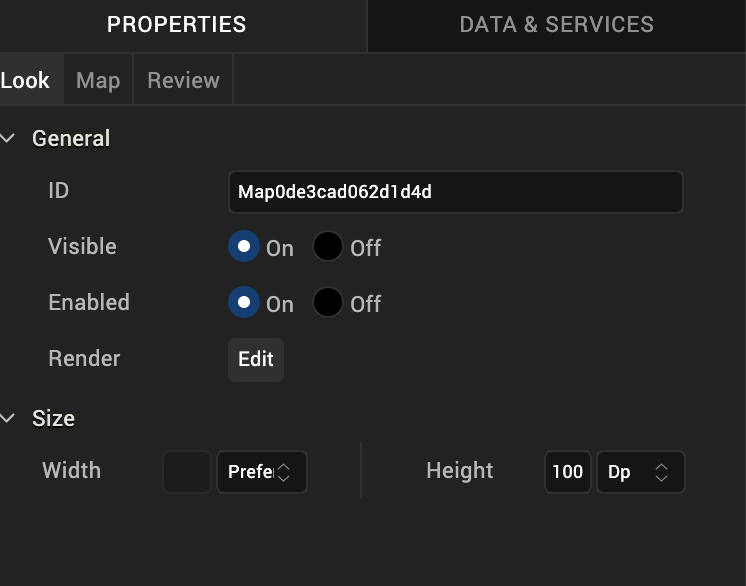Screen dimensions: 746x586
Task: Open the Width unit dropdown
Action: coord(262,472)
